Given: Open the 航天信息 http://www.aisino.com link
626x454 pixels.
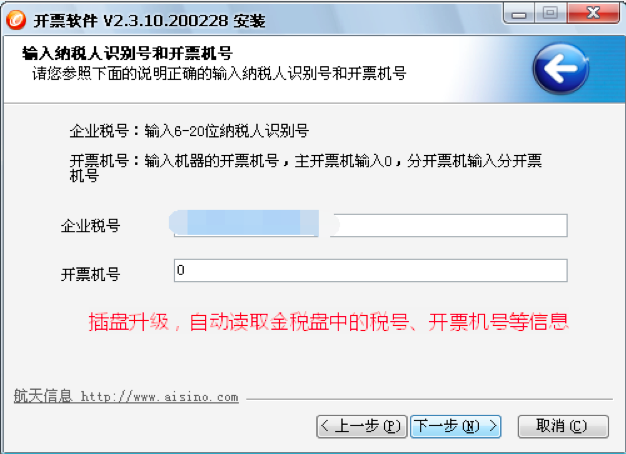Looking at the screenshot, I should coord(126,396).
